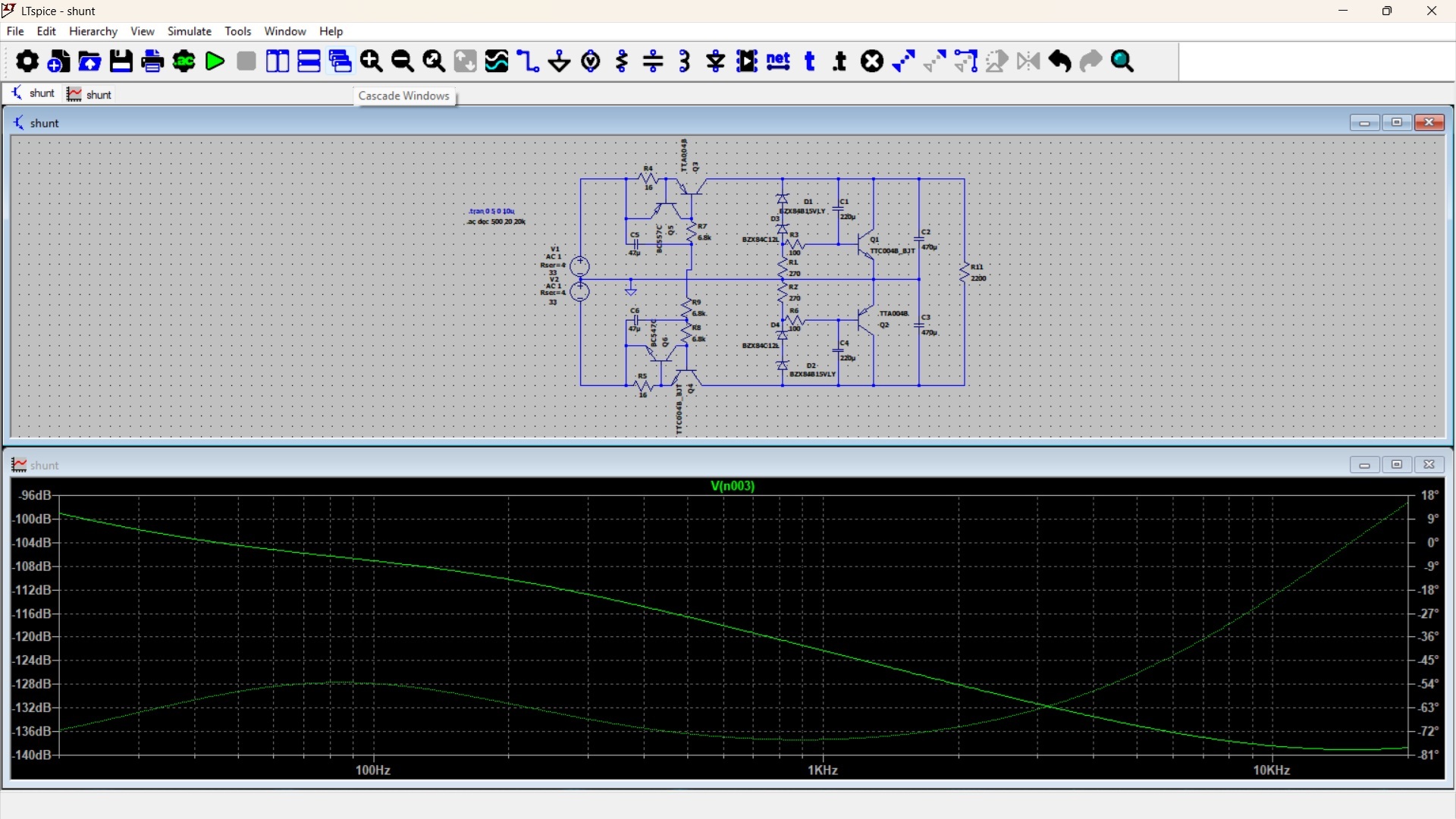Place a ground symbol from toolbar
Image resolution: width=1456 pixels, height=819 pixels.
click(x=560, y=61)
